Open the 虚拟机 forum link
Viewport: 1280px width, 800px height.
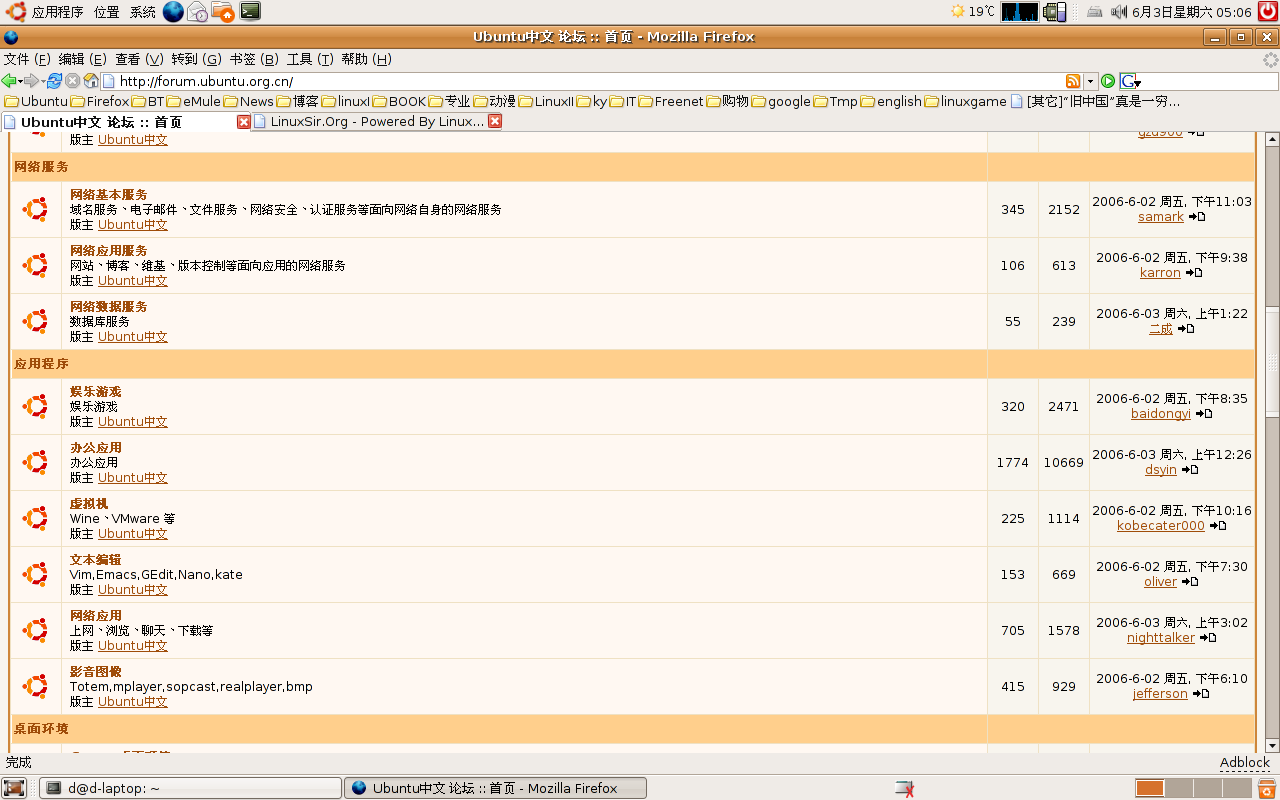[x=89, y=503]
